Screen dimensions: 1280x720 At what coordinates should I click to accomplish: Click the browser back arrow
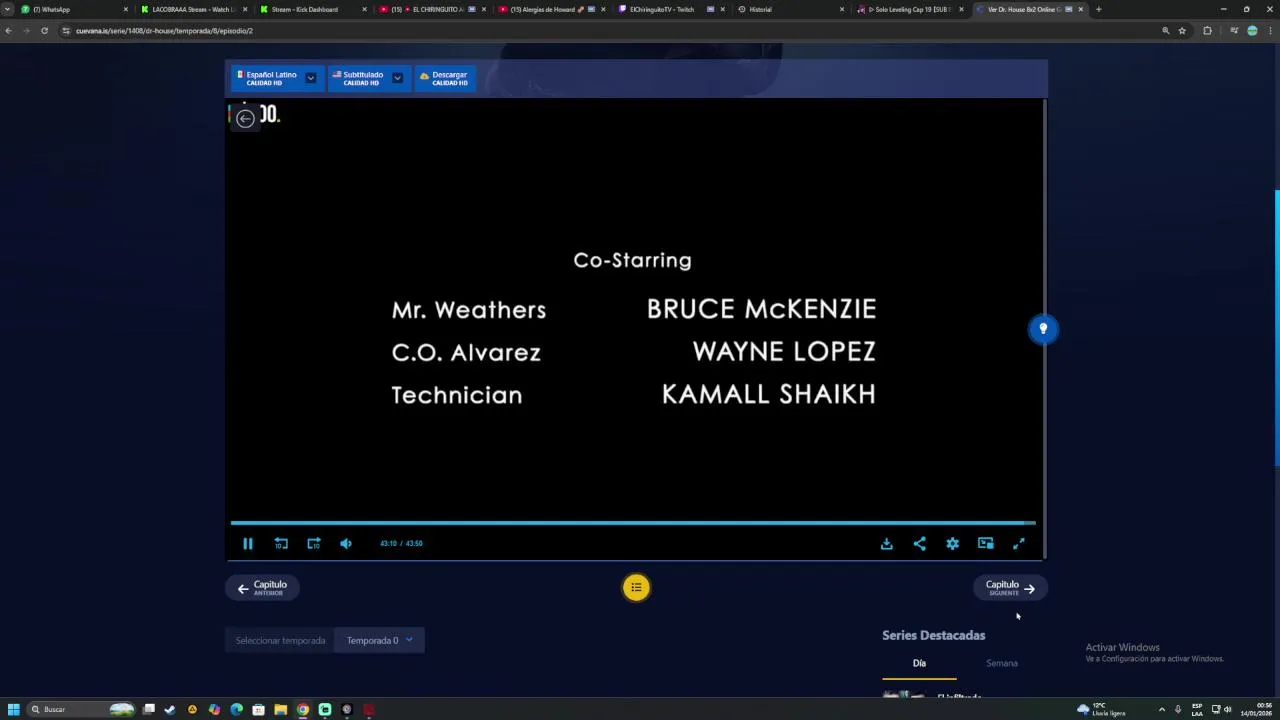click(8, 30)
